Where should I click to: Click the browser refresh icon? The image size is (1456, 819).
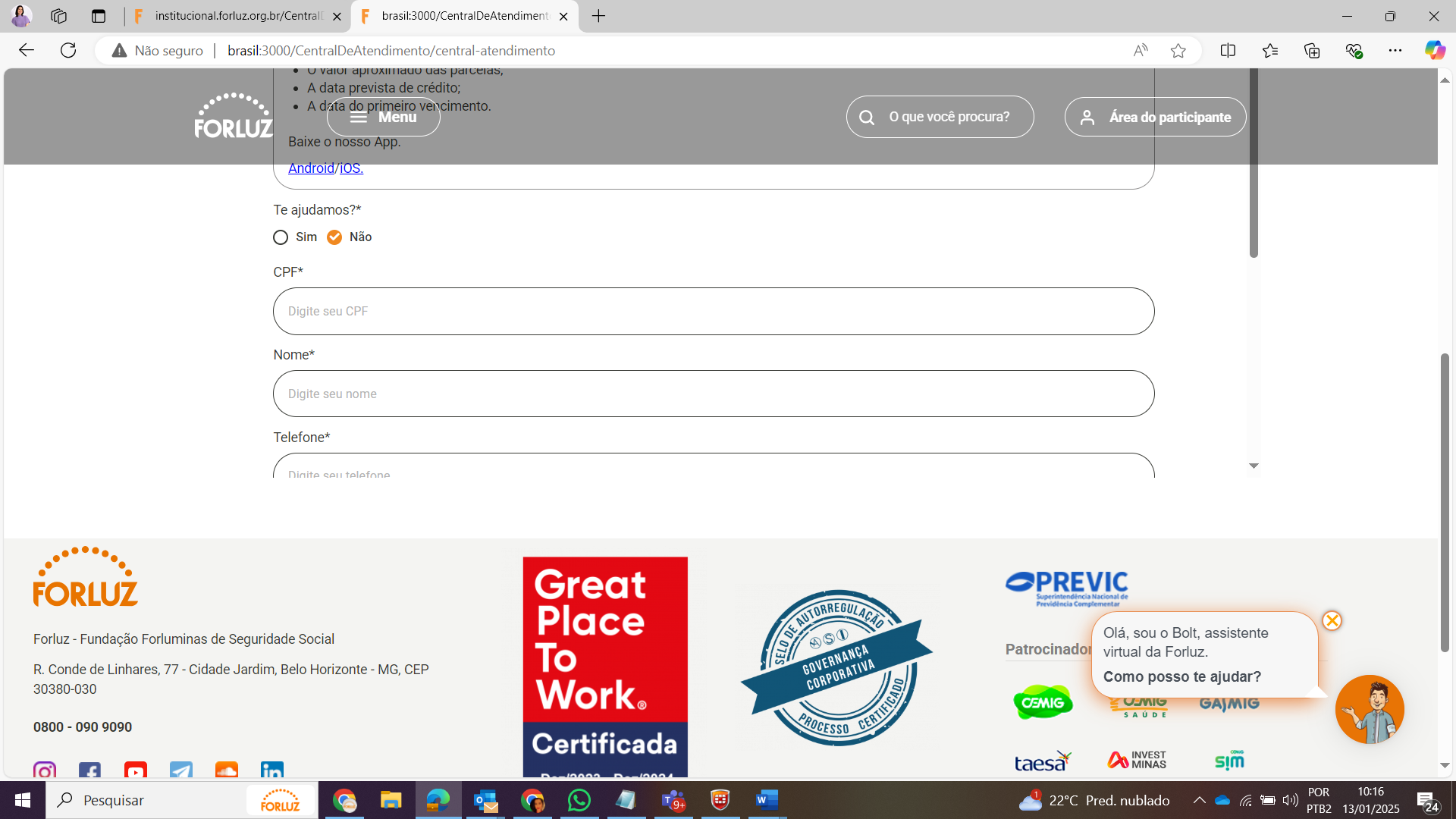(68, 51)
